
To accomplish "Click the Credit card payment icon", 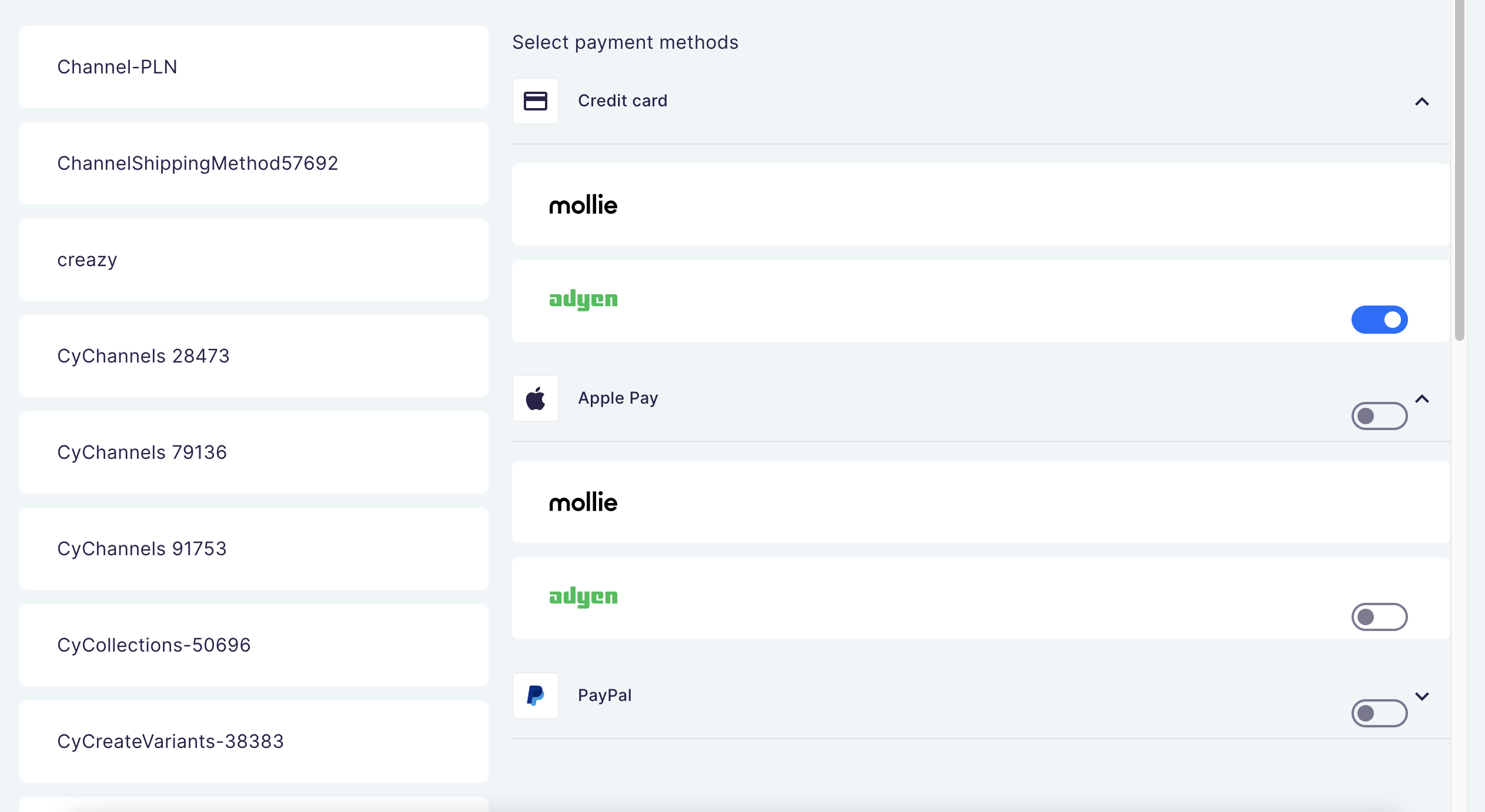I will pos(536,100).
